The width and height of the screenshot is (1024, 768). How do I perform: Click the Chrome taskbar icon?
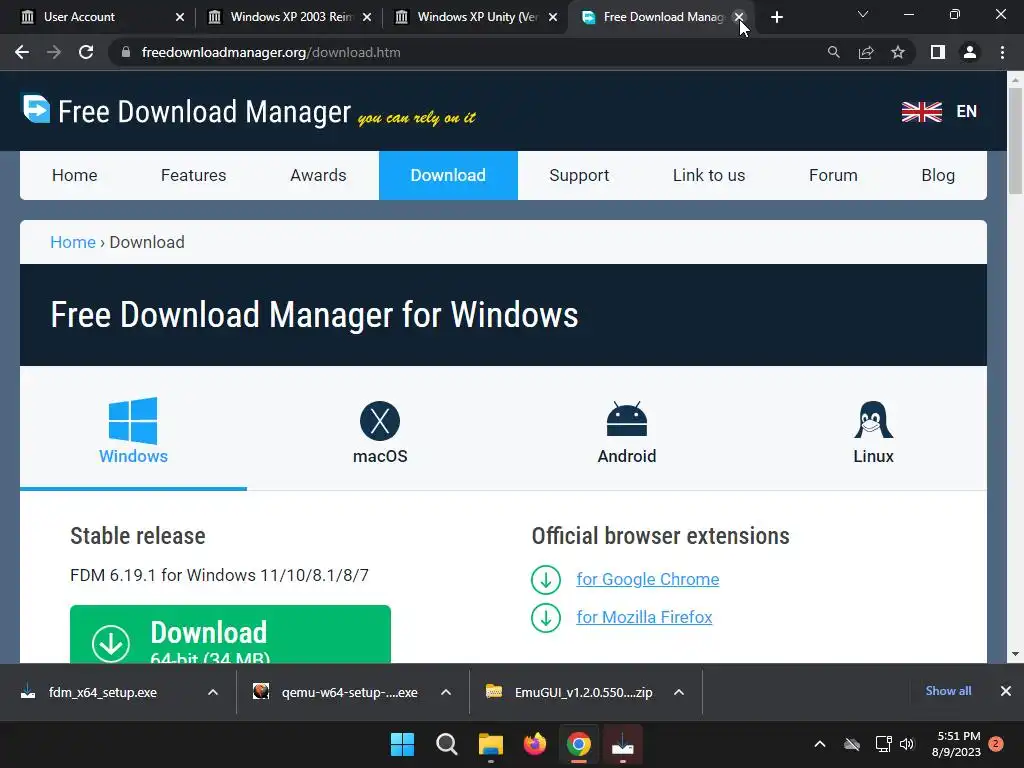pyautogui.click(x=579, y=744)
